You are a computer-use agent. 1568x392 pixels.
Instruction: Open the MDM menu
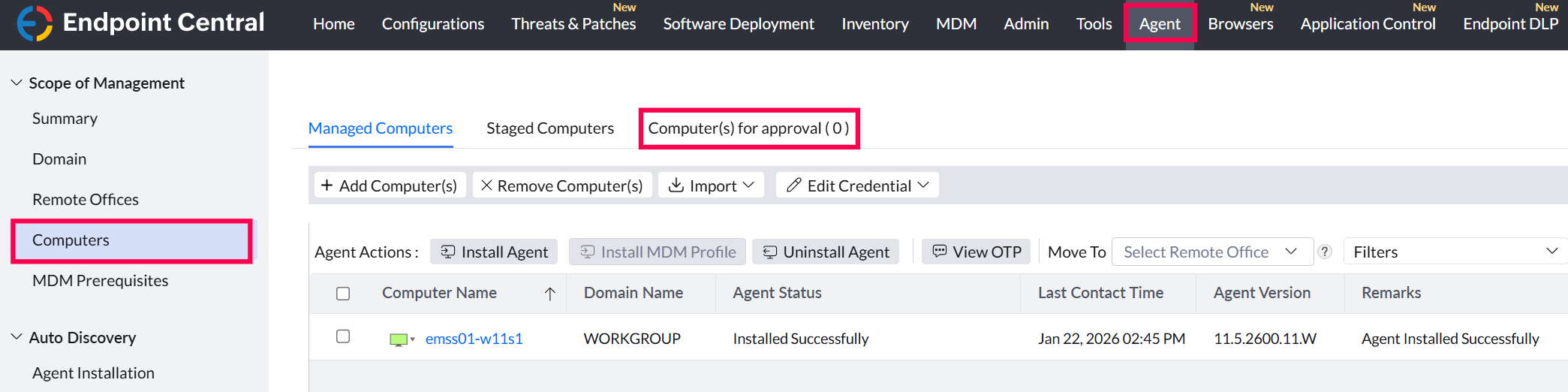pos(956,24)
